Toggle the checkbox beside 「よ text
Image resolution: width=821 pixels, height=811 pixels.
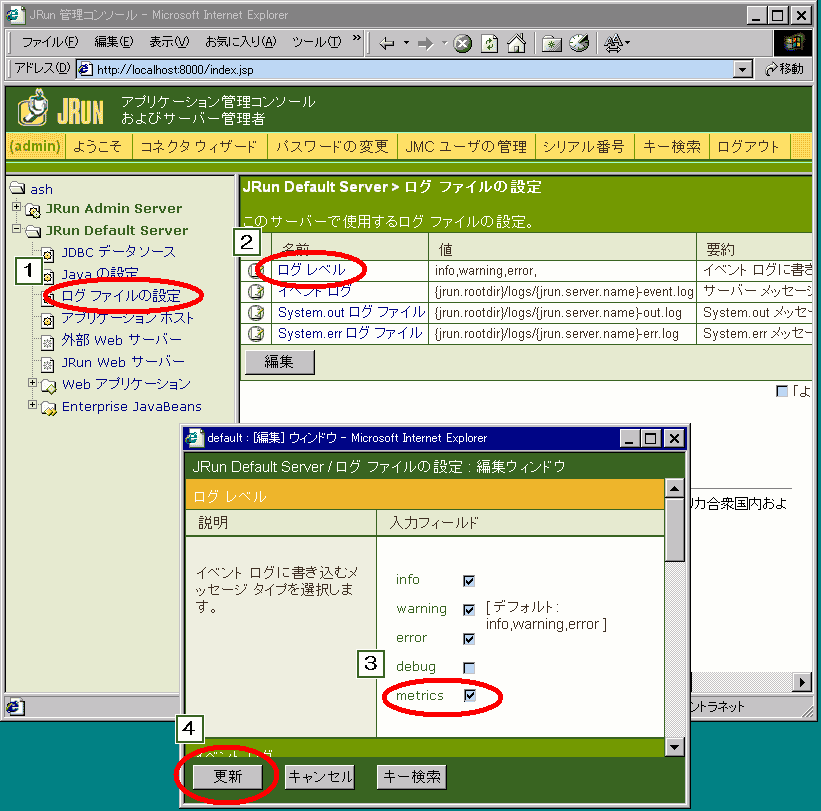pyautogui.click(x=782, y=391)
